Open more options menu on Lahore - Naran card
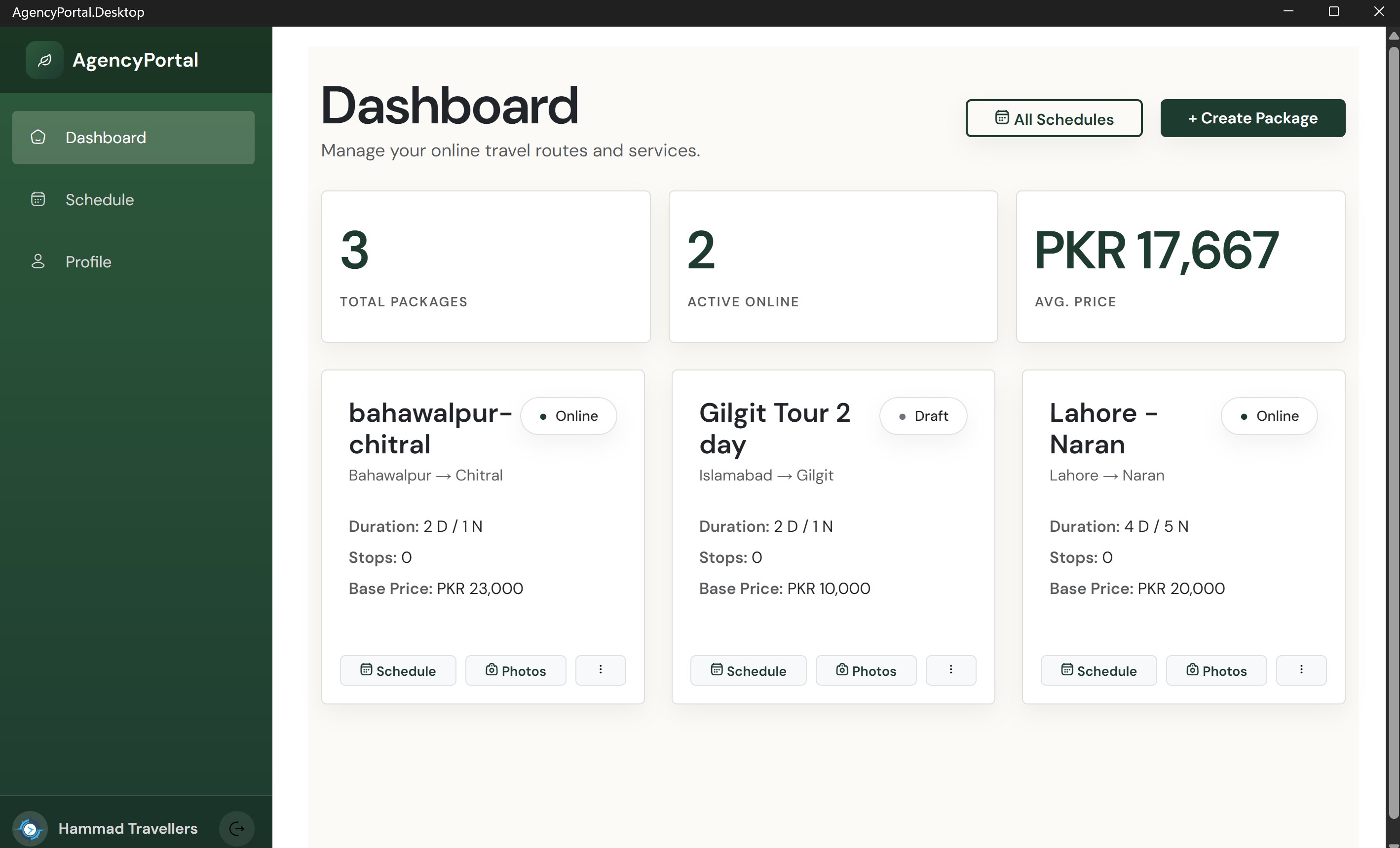This screenshot has width=1400, height=848. point(1302,670)
